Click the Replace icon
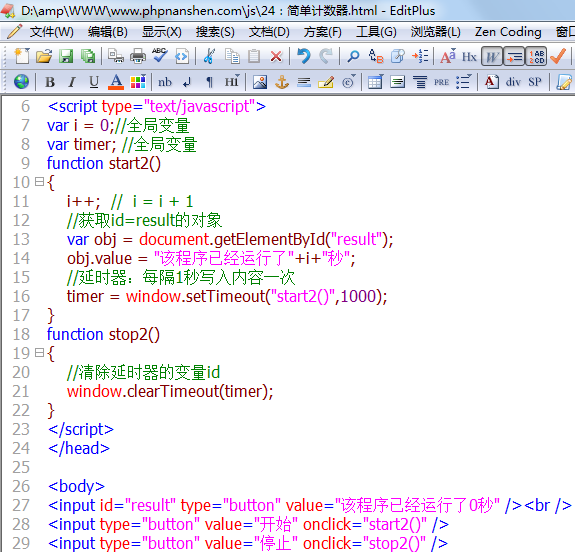The image size is (575, 552). click(x=376, y=56)
